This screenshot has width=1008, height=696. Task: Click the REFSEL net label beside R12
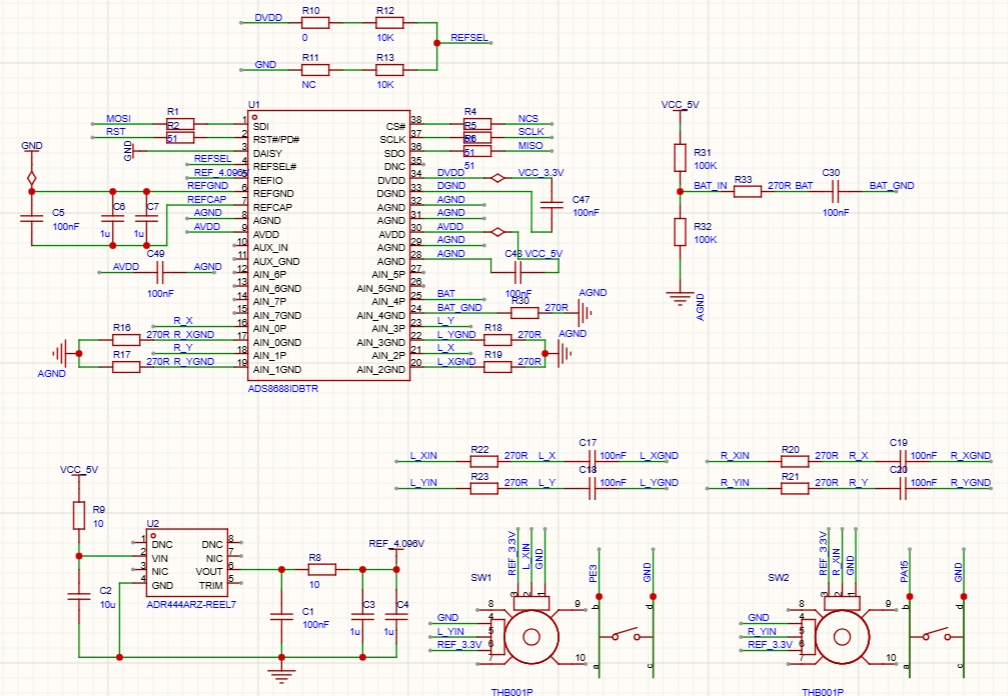(469, 37)
